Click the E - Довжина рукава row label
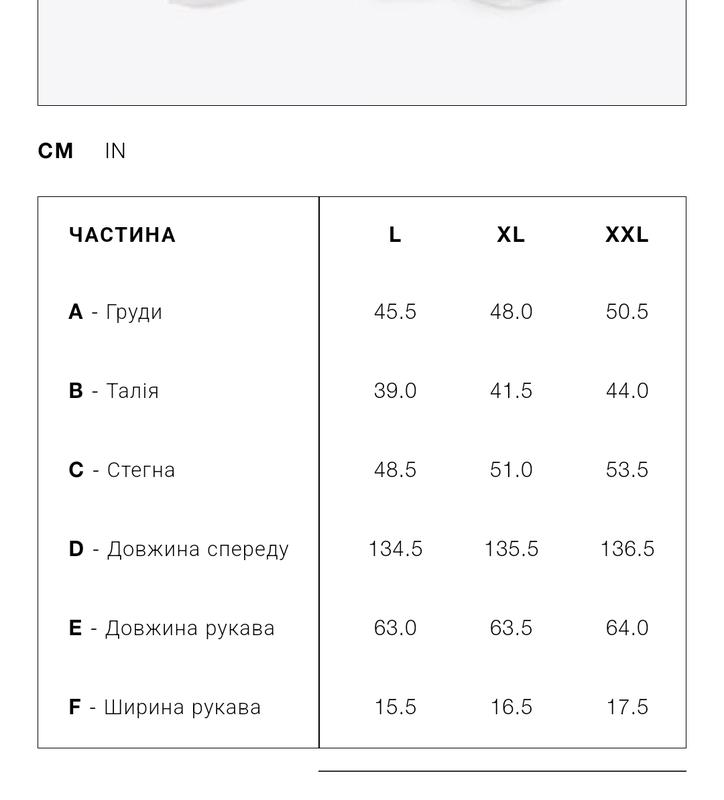This screenshot has height=800, width=724. 171,628
